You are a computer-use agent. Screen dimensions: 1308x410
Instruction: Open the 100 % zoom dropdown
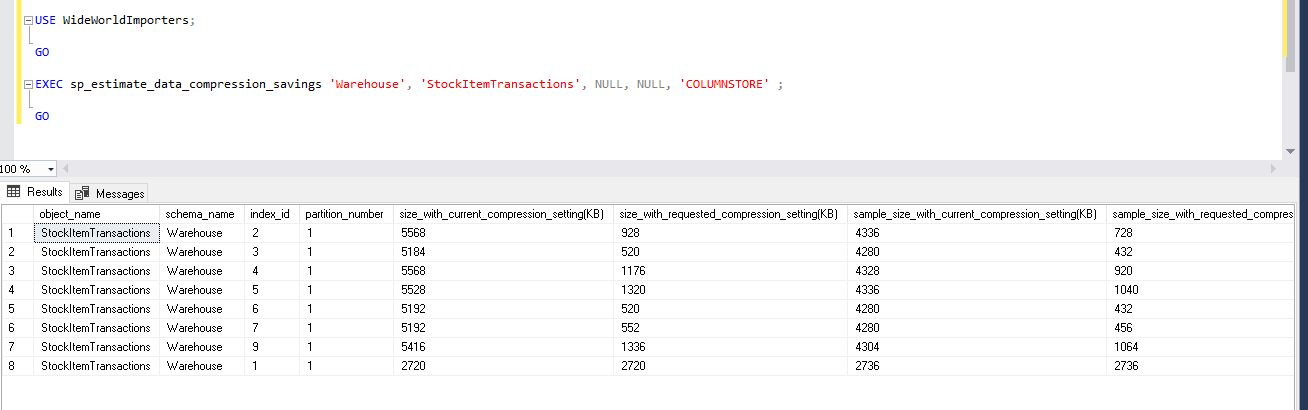51,169
